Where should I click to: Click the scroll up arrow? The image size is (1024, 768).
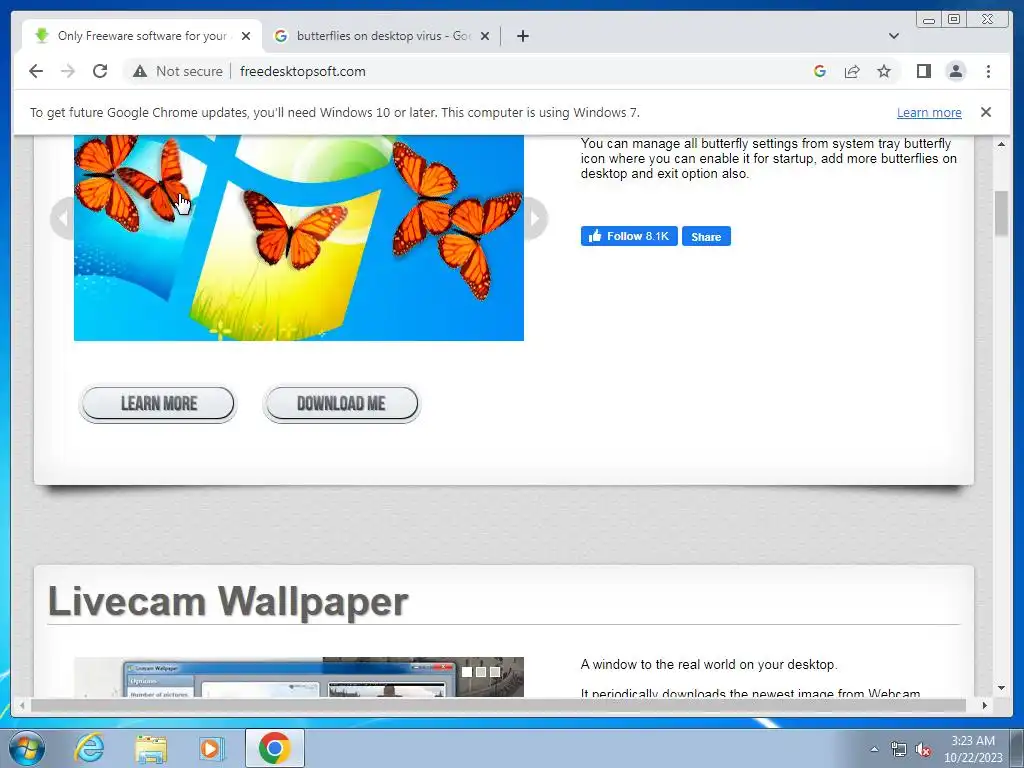pyautogui.click(x=1001, y=144)
